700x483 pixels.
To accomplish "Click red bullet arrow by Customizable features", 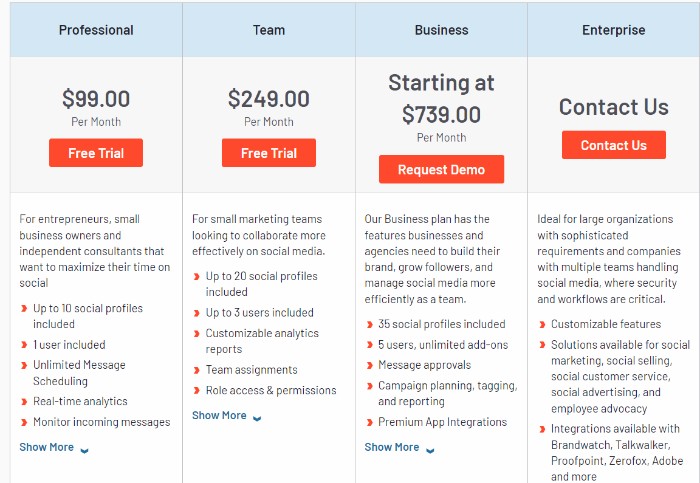I will pos(542,325).
